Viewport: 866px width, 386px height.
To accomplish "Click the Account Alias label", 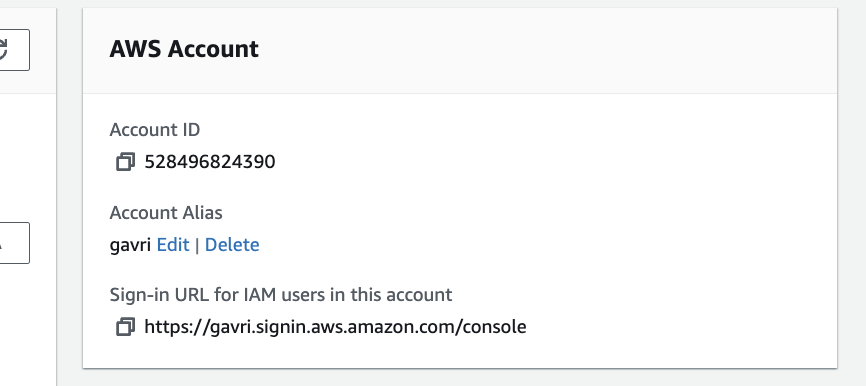I will (x=166, y=213).
